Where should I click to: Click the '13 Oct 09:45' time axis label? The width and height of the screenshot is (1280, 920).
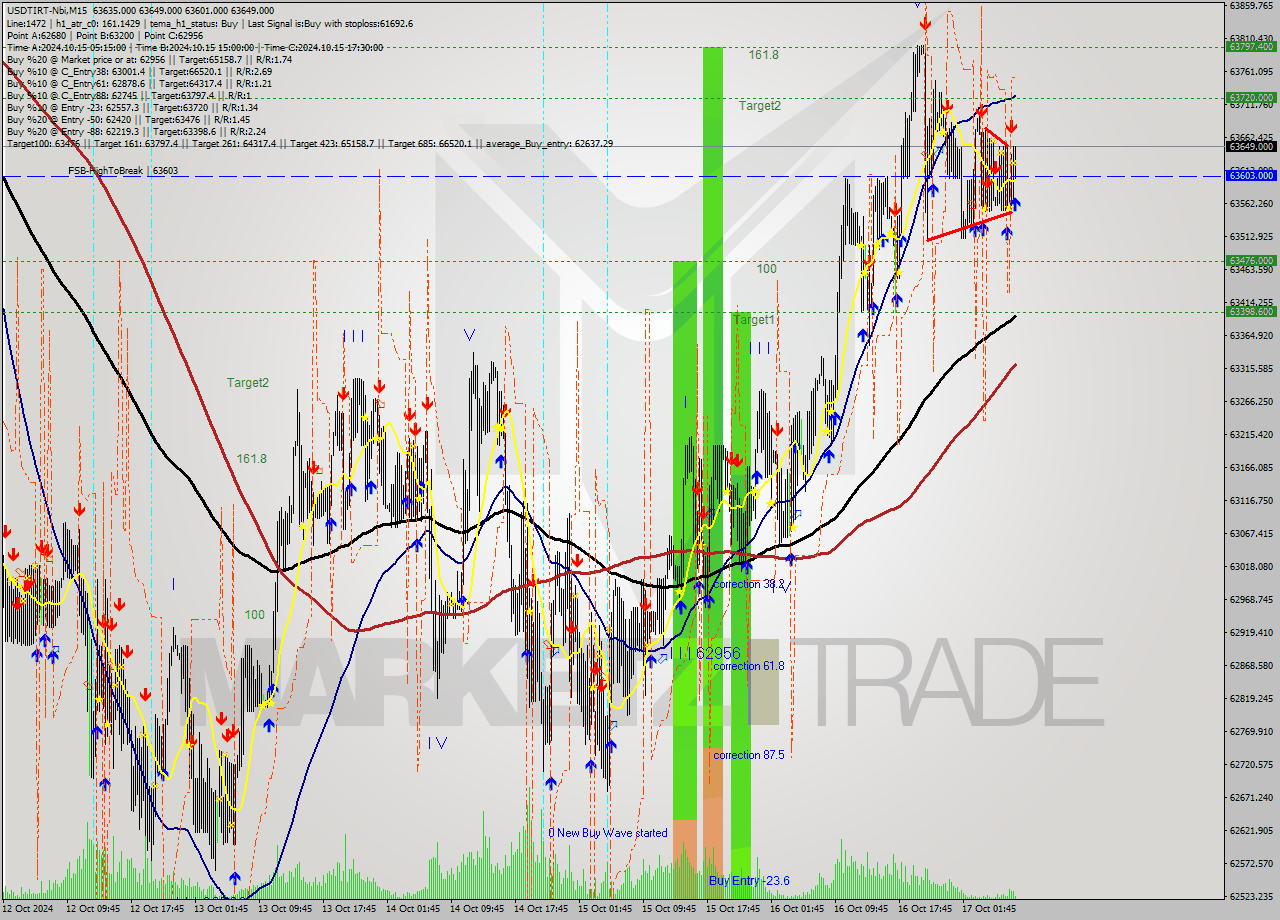coord(284,909)
